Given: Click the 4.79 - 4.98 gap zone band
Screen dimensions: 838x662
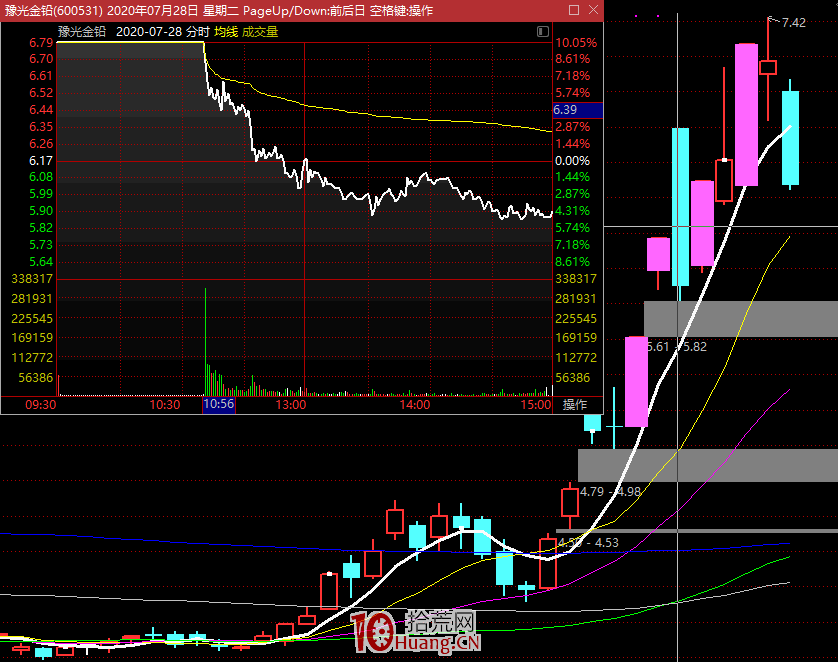Looking at the screenshot, I should (x=707, y=464).
